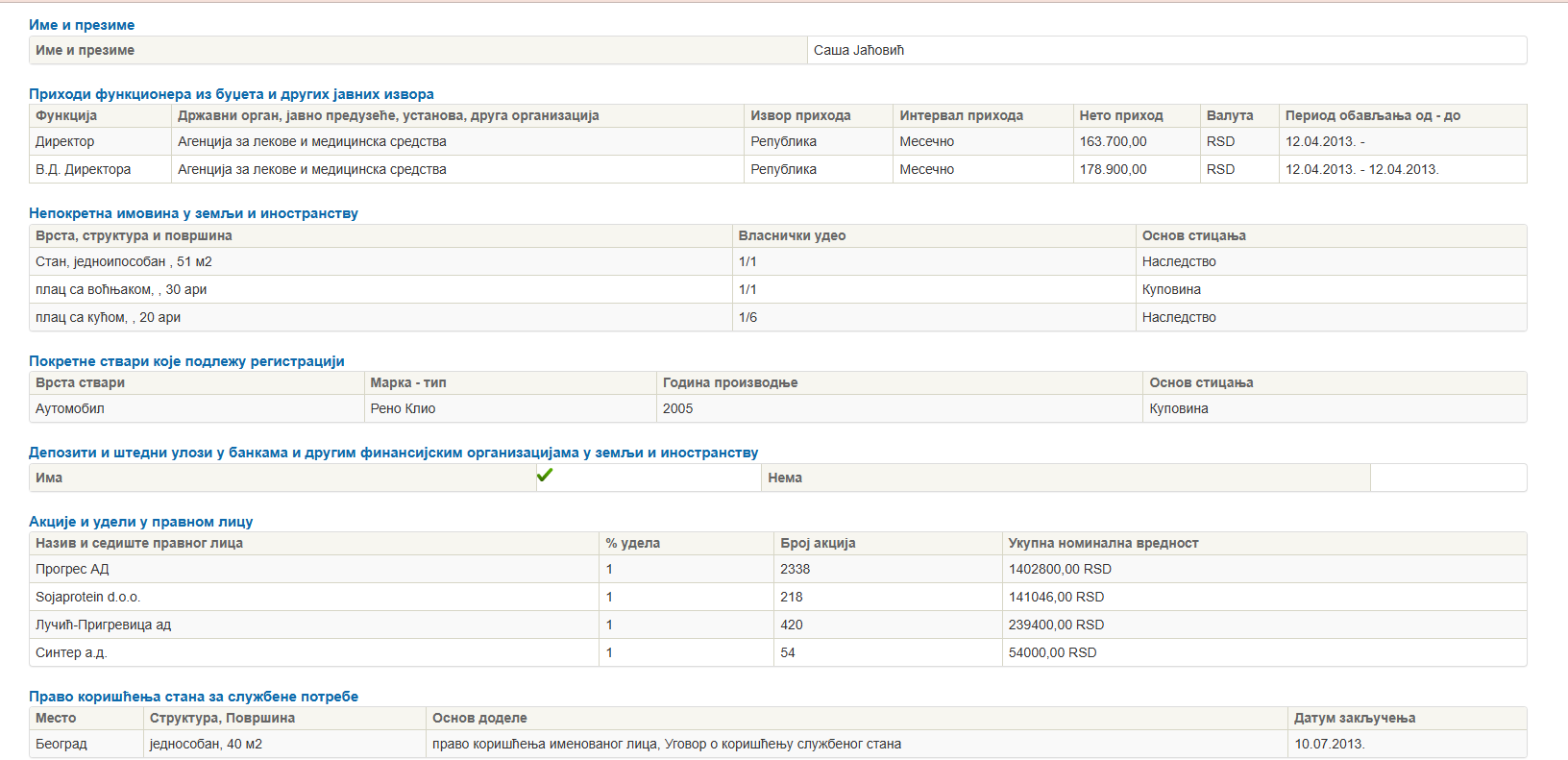
Task: Click the Право коришћења стана heading
Action: tap(193, 697)
